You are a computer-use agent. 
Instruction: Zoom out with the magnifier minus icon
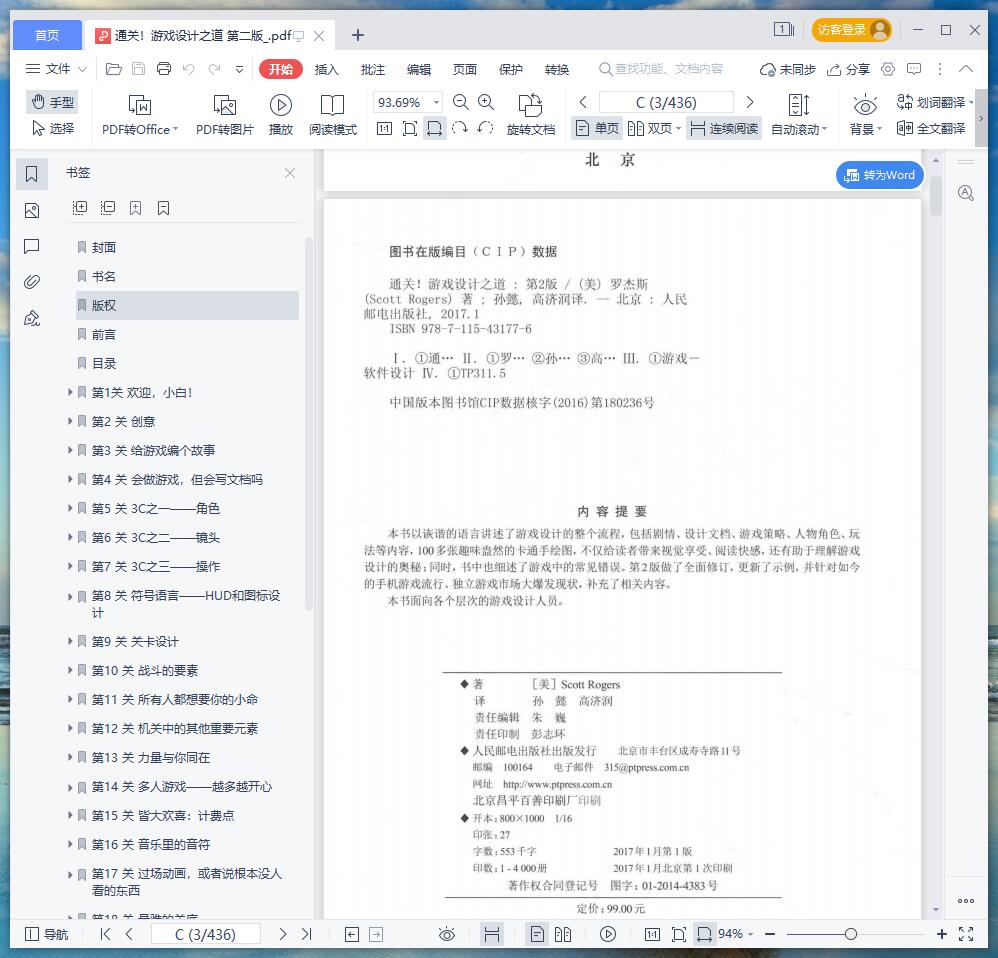(460, 102)
